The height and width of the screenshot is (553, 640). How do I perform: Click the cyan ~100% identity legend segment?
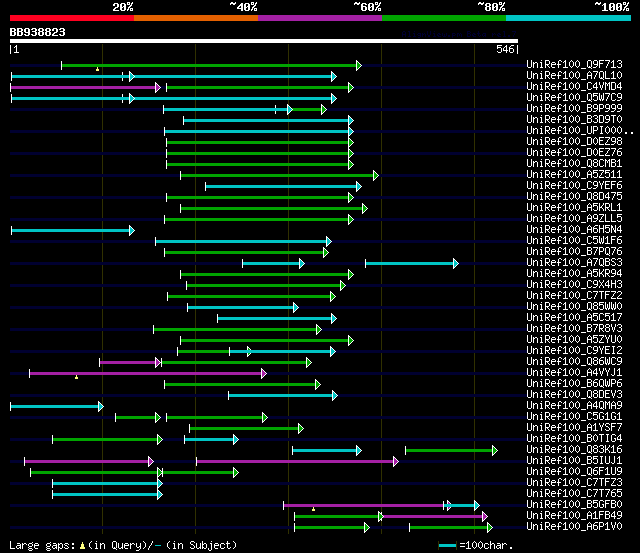click(568, 18)
